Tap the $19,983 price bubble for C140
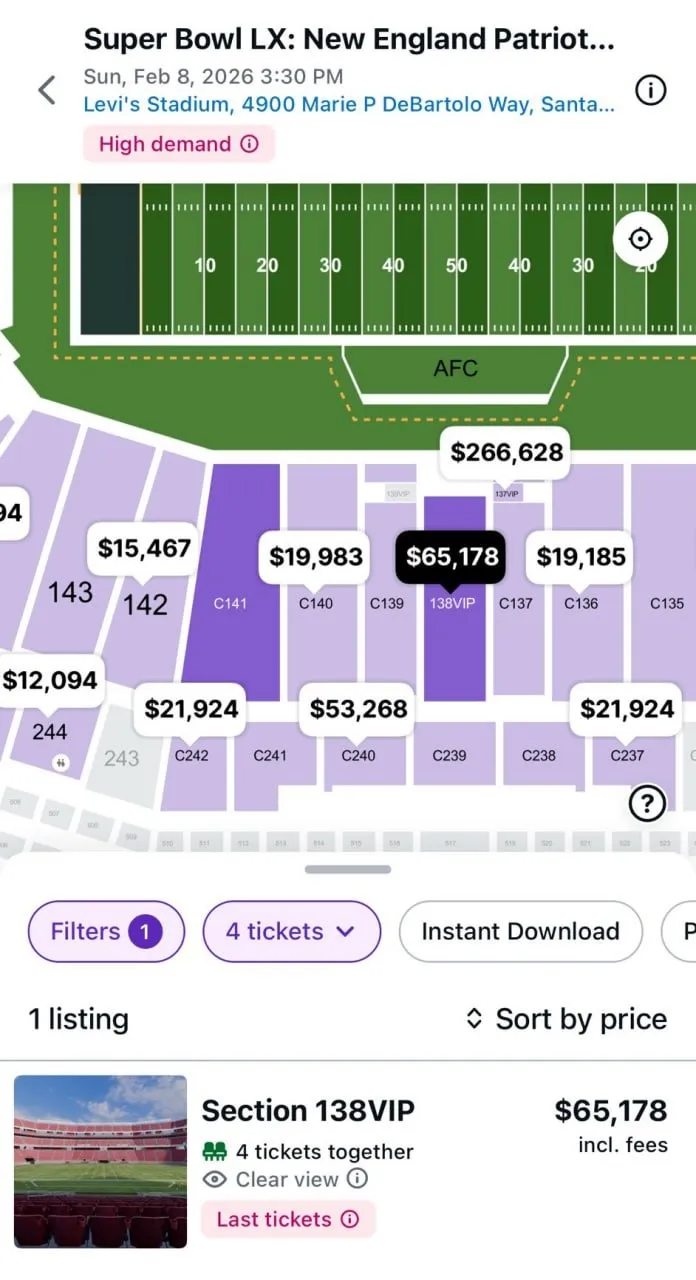This screenshot has height=1280, width=696. click(316, 557)
